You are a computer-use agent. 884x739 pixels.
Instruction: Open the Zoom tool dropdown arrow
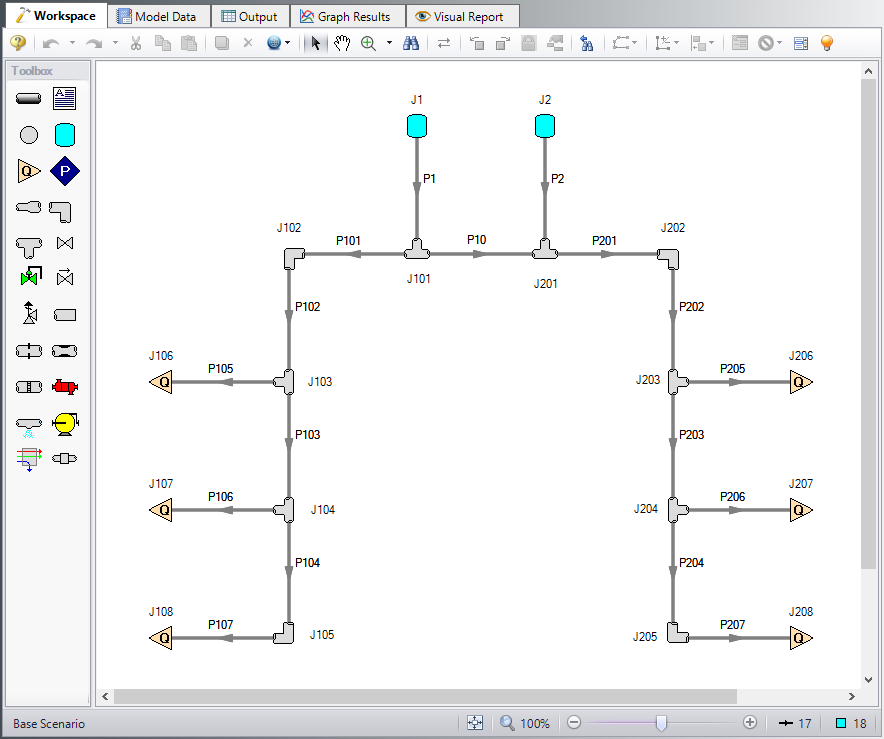tap(388, 43)
